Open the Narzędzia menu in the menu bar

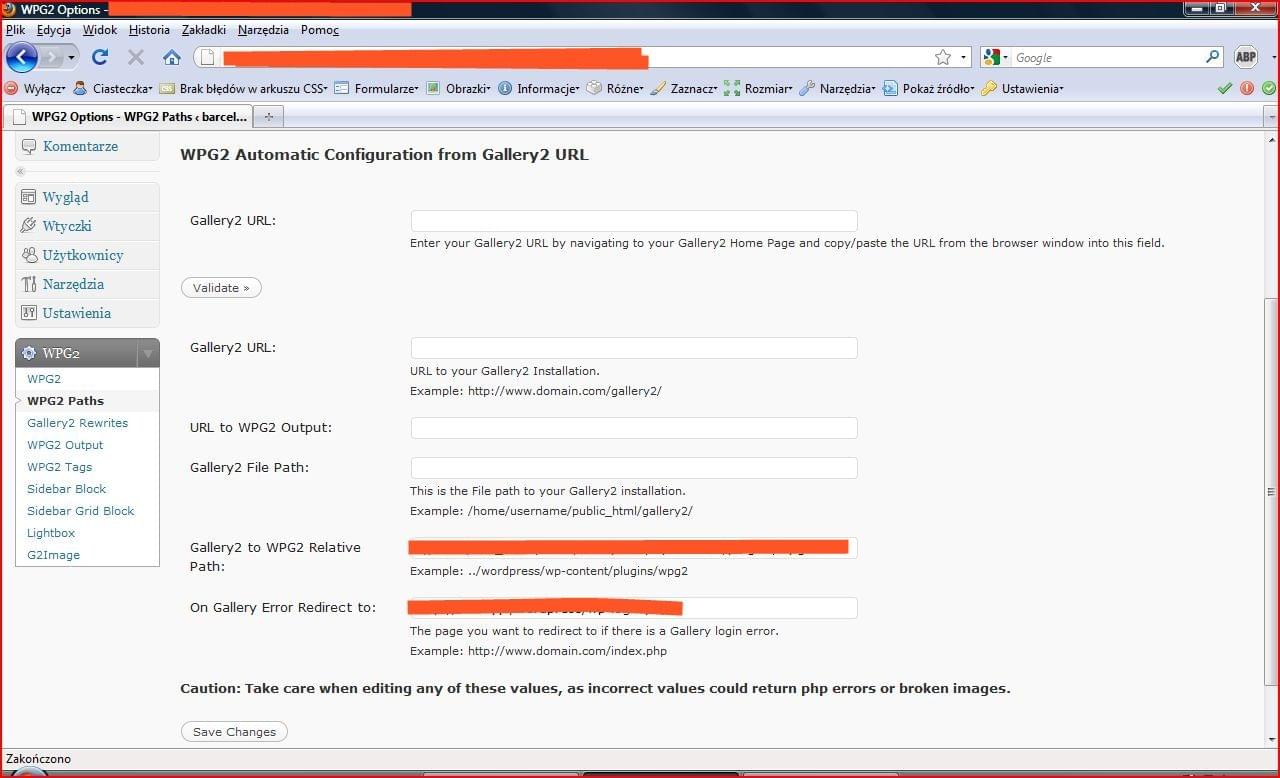click(263, 30)
